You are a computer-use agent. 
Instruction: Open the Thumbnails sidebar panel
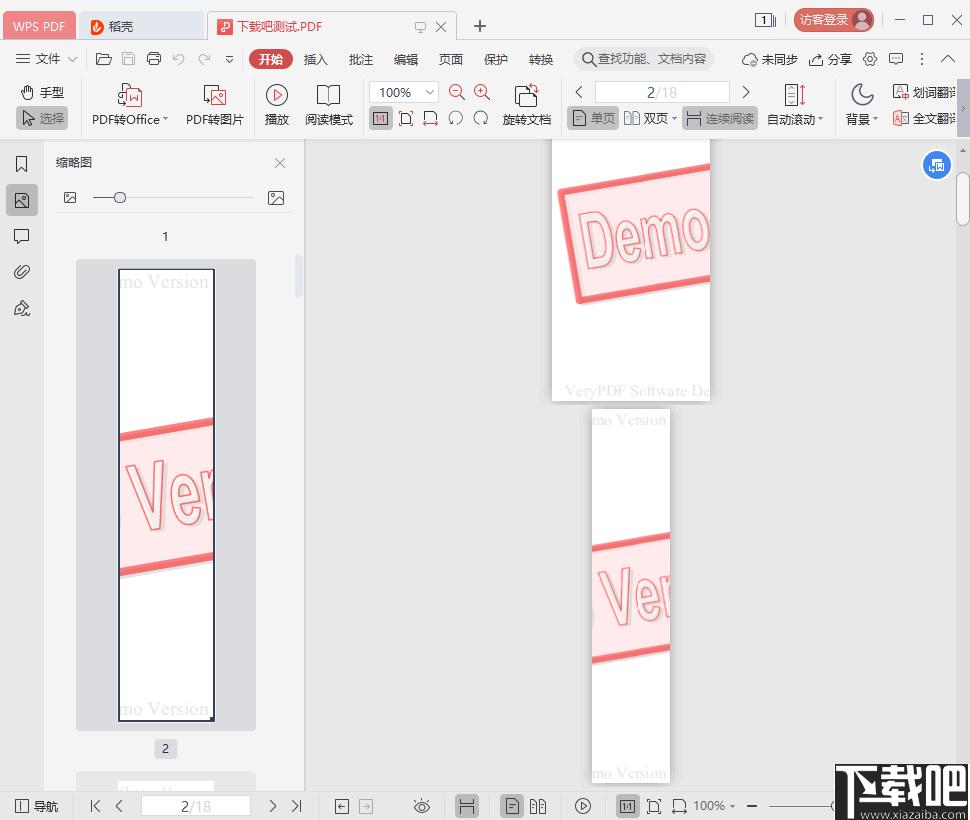click(x=22, y=200)
